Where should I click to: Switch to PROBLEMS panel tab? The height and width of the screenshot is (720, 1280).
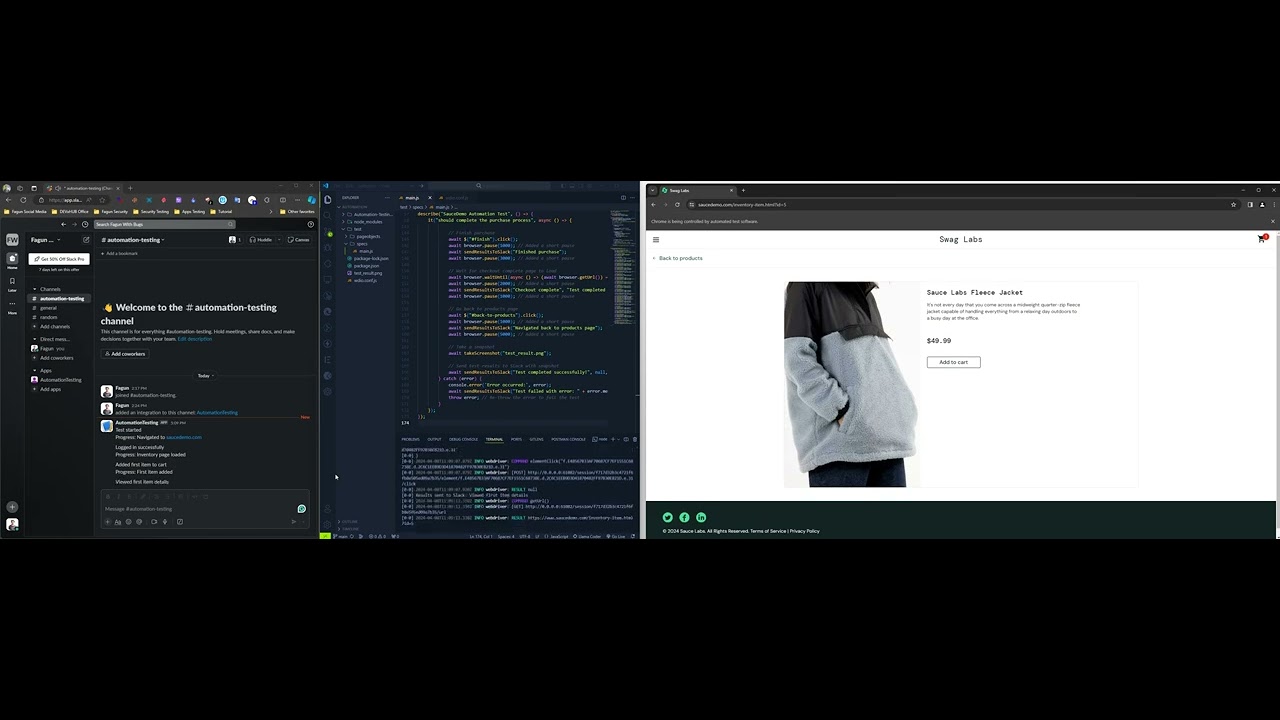pyautogui.click(x=411, y=439)
